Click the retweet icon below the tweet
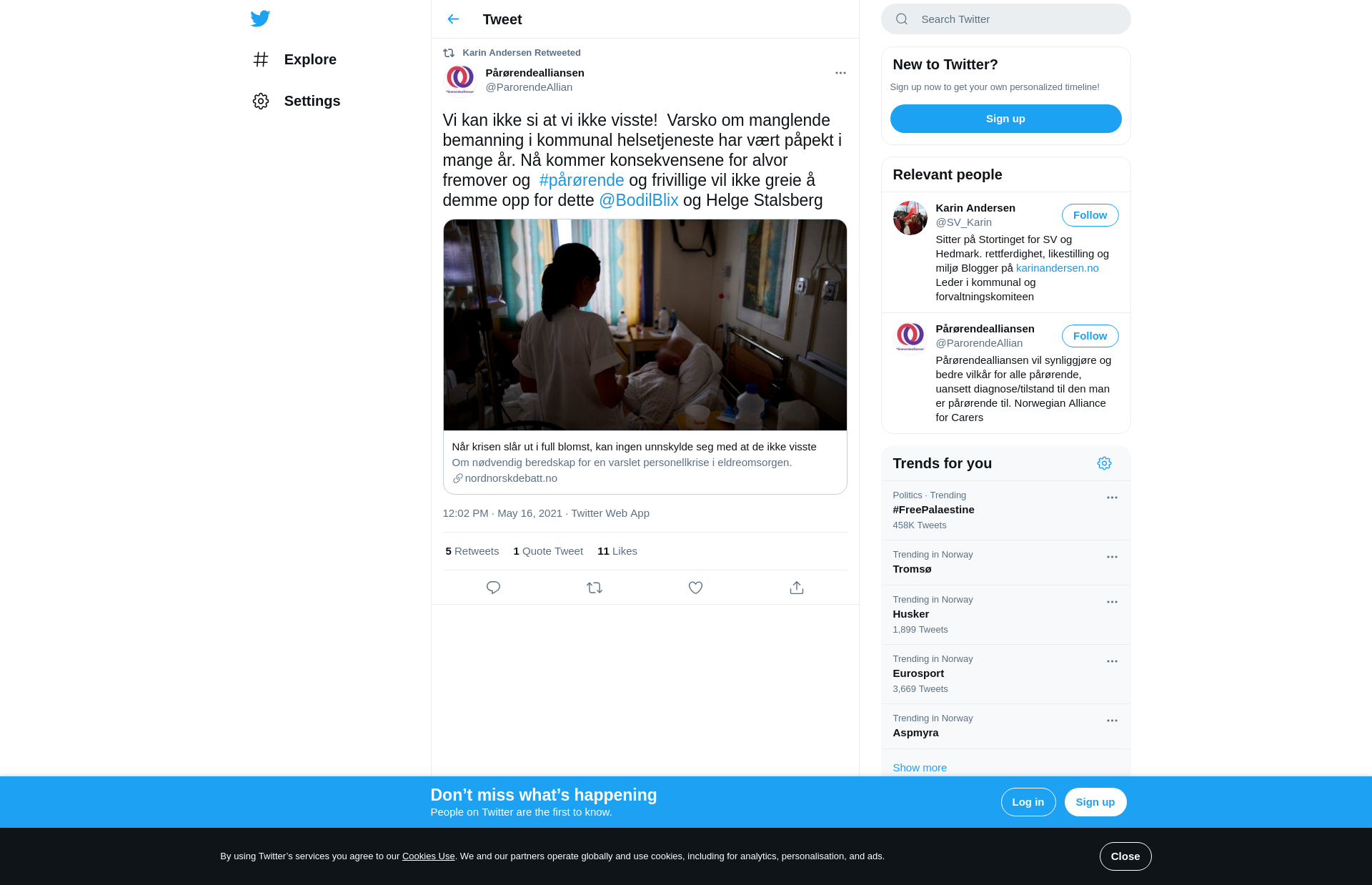This screenshot has width=1372, height=885. pos(595,588)
